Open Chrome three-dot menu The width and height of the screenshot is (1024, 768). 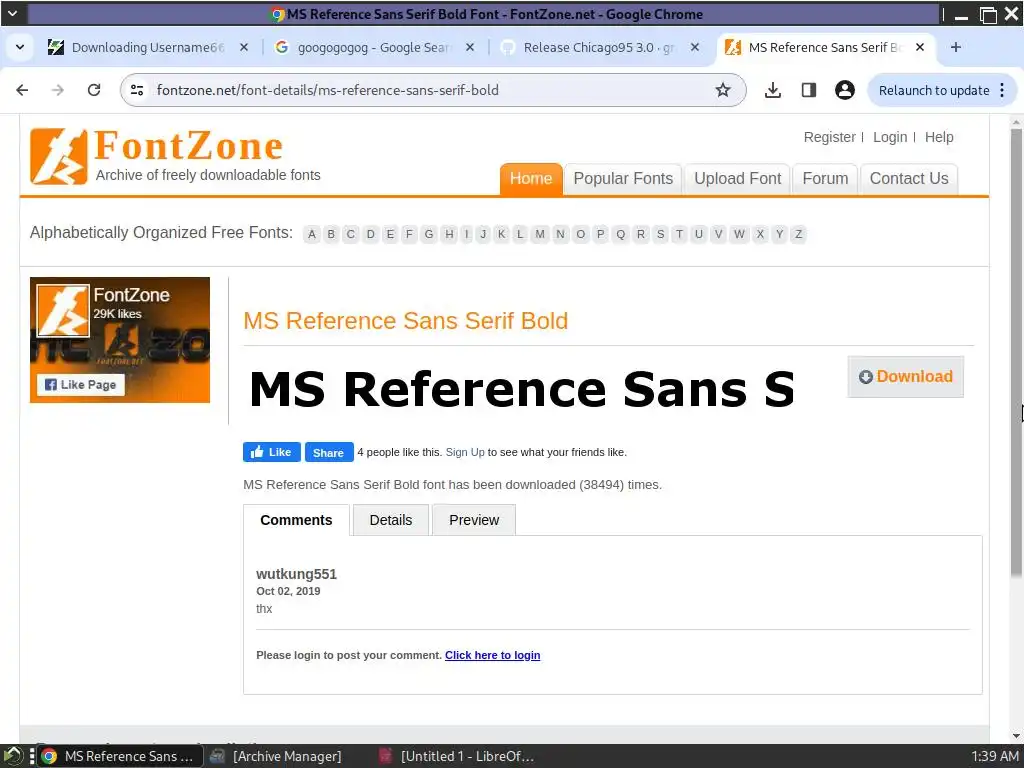click(1002, 90)
